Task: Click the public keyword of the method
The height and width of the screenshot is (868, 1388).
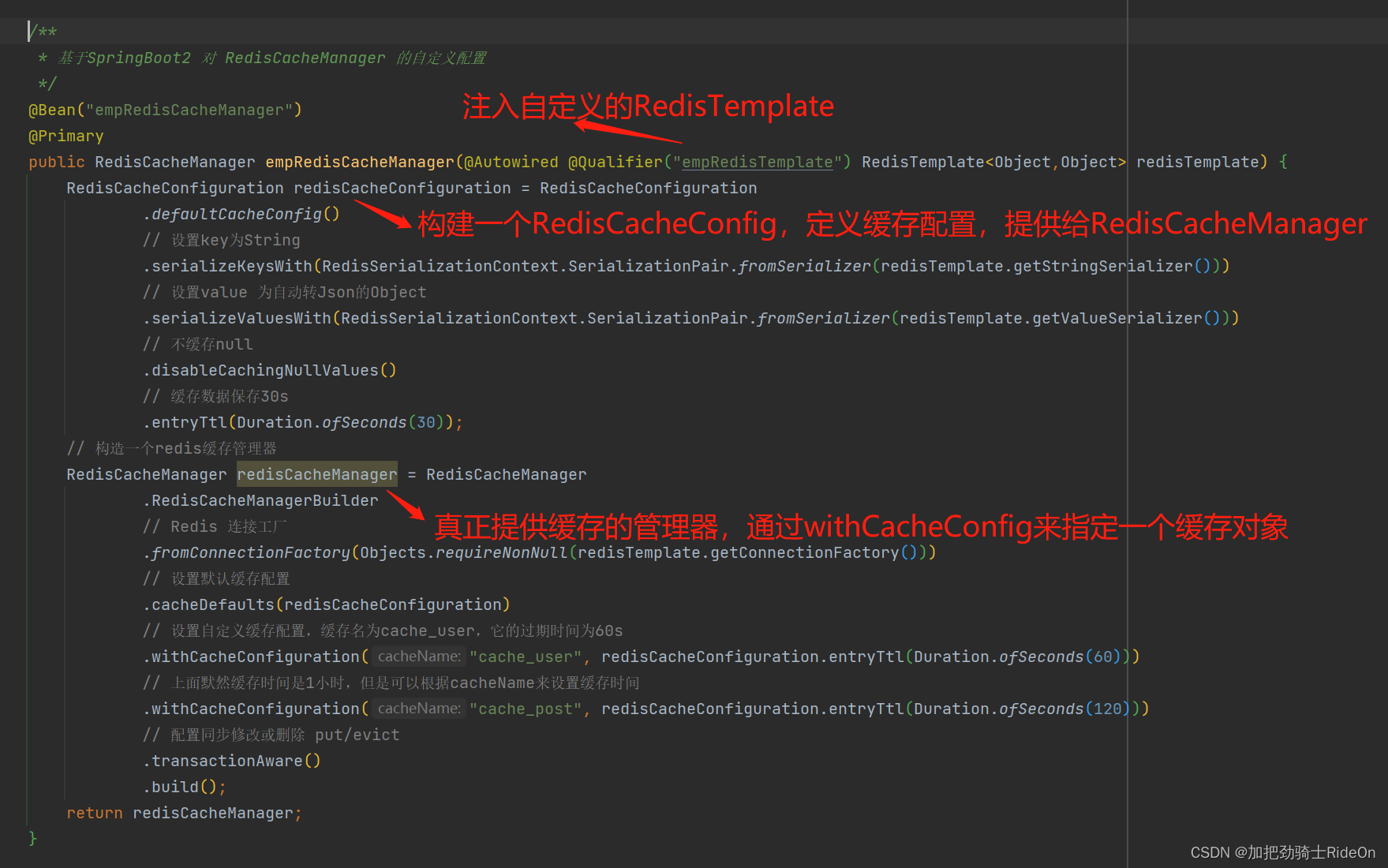Action: tap(57, 162)
